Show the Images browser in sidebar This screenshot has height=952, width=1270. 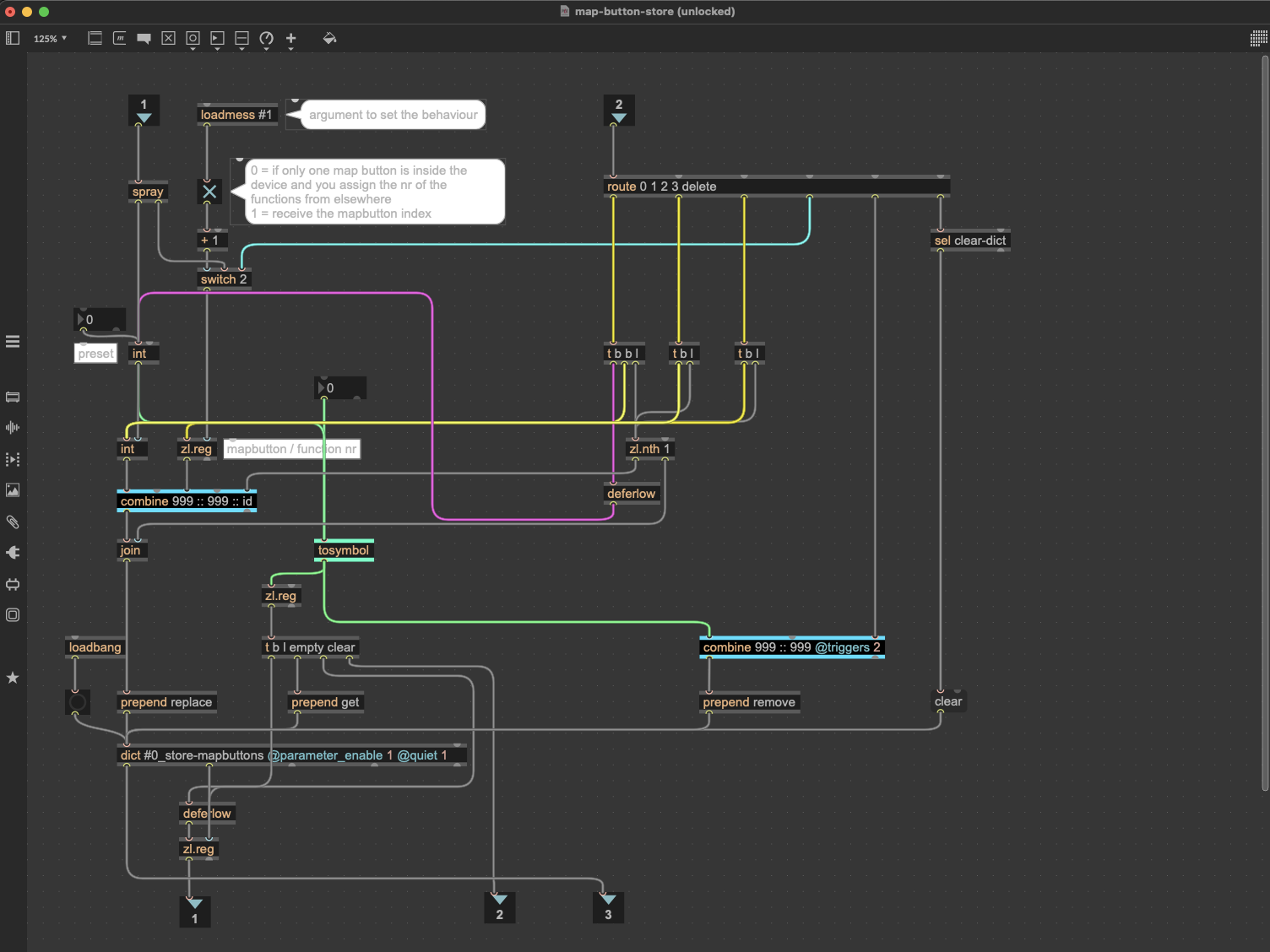point(13,490)
